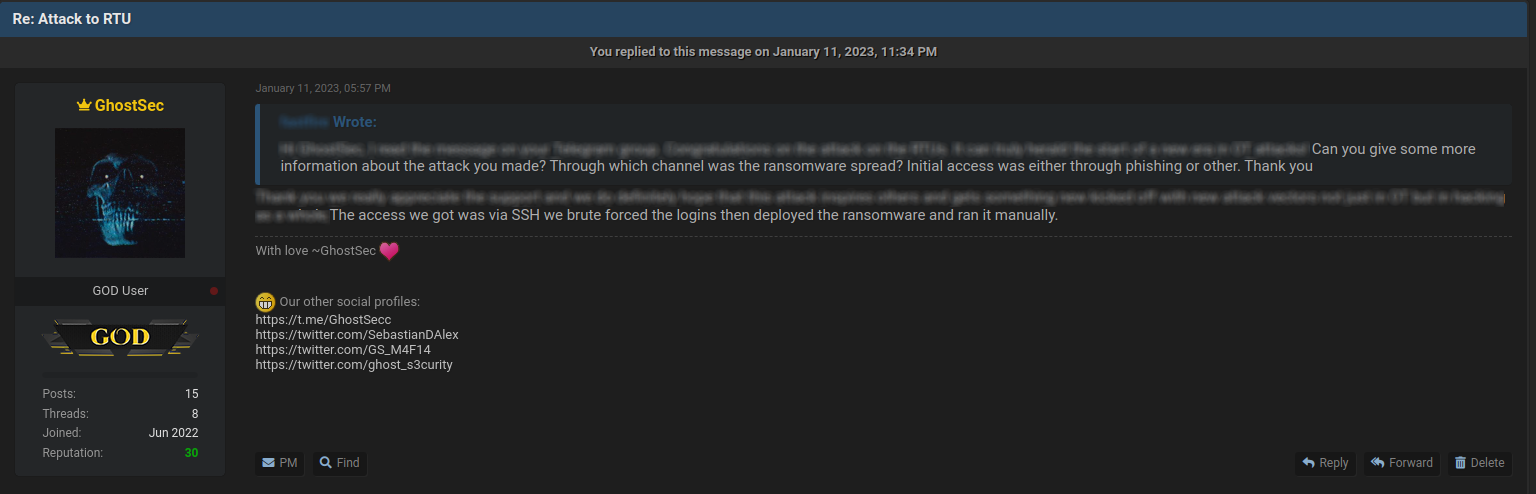Click the Reply arrow icon
Viewport: 1536px width, 494px height.
[1308, 463]
